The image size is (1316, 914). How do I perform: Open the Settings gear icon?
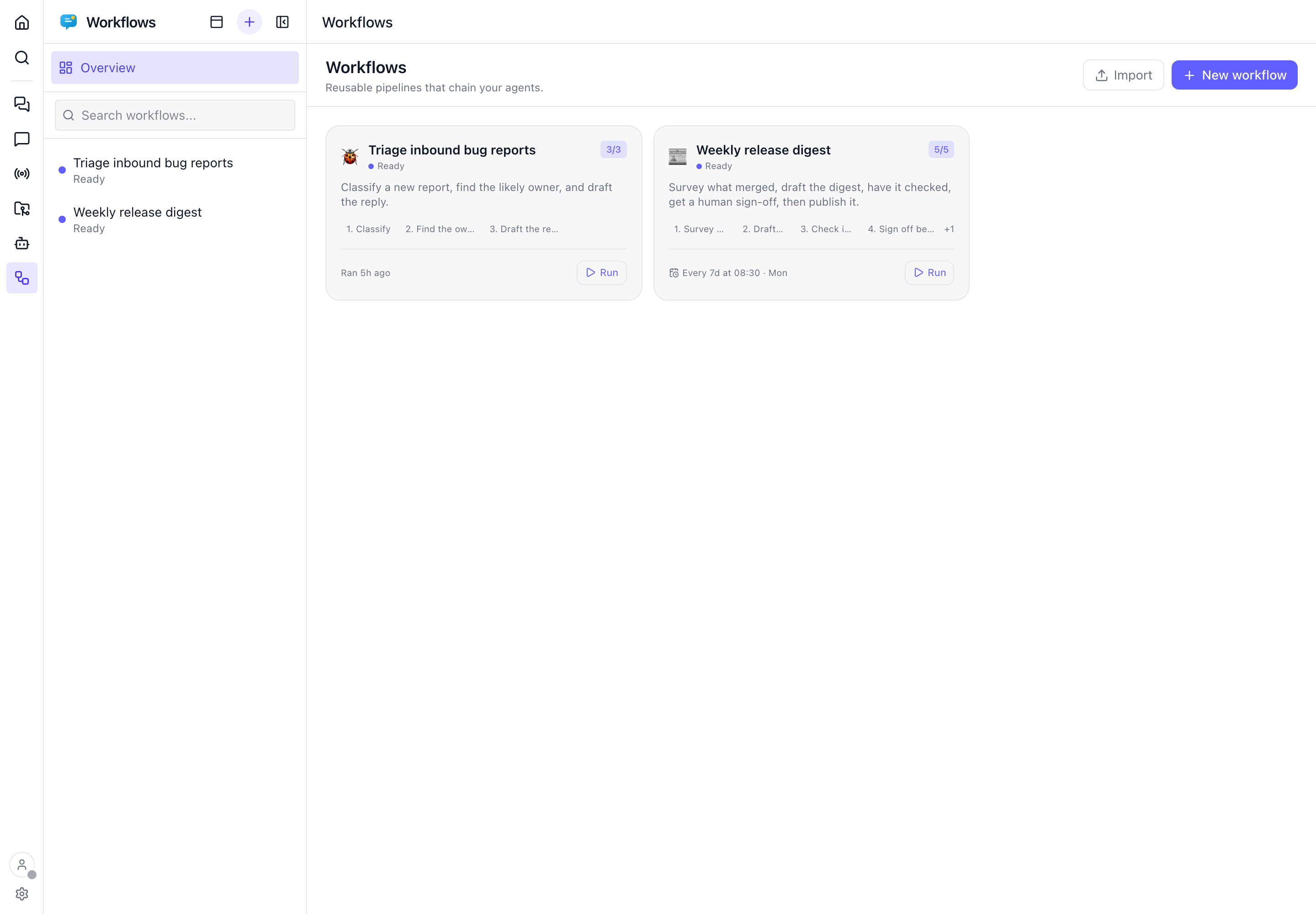pos(22,893)
